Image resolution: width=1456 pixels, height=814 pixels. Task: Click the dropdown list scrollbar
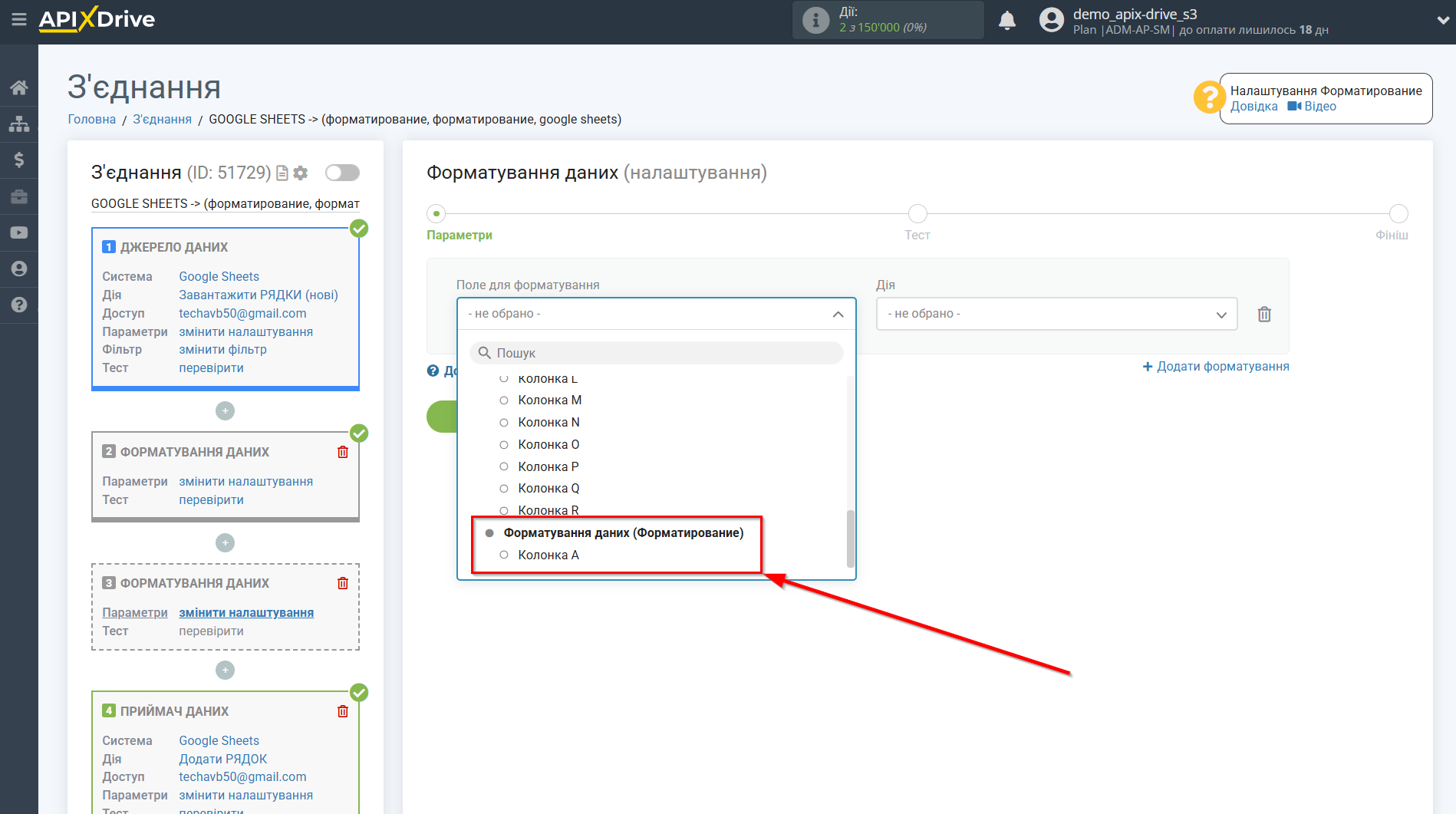[850, 539]
